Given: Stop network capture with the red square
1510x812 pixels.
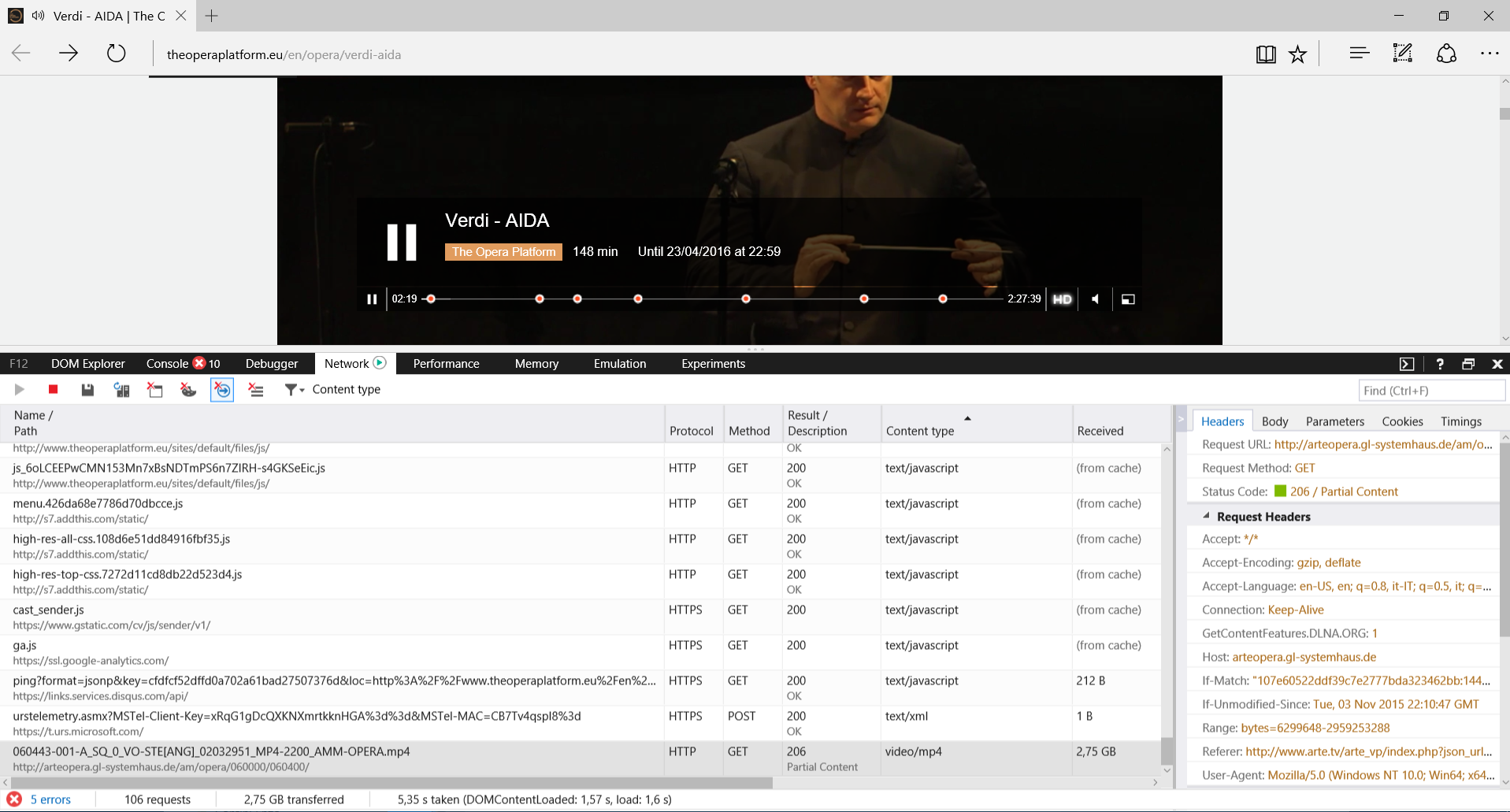Looking at the screenshot, I should click(53, 390).
